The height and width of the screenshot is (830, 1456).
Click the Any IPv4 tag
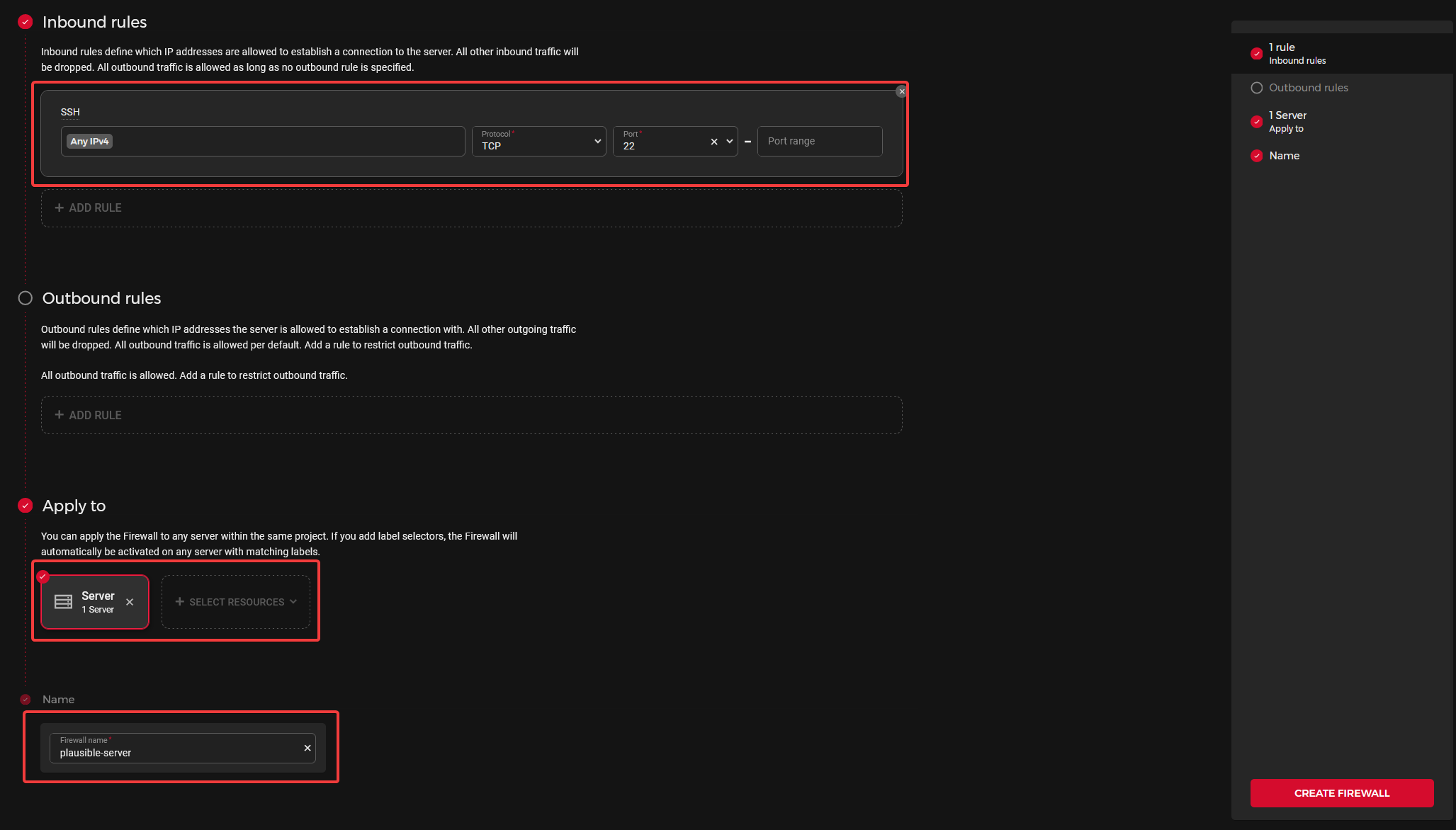89,142
